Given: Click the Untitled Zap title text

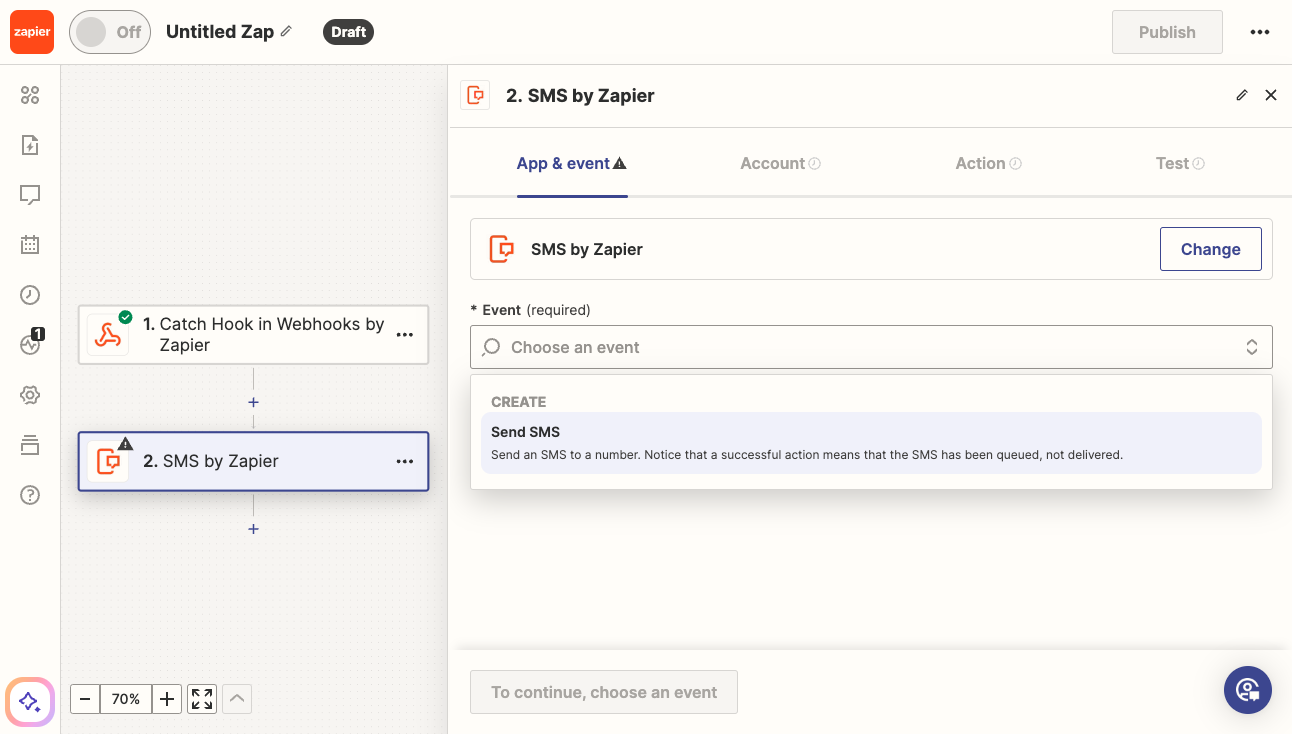Looking at the screenshot, I should coord(220,32).
